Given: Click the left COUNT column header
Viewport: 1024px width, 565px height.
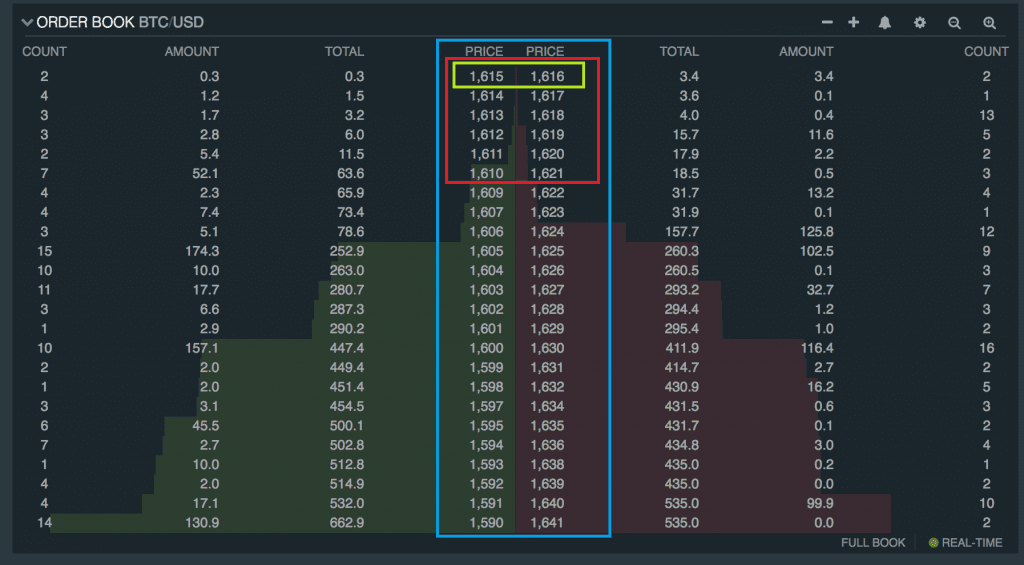Looking at the screenshot, I should point(44,51).
